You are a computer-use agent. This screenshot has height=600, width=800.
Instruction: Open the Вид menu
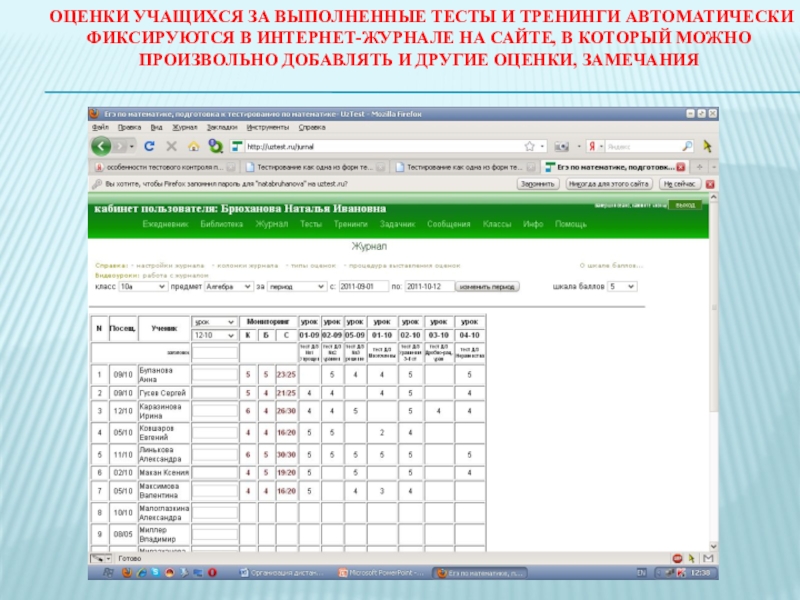click(157, 128)
